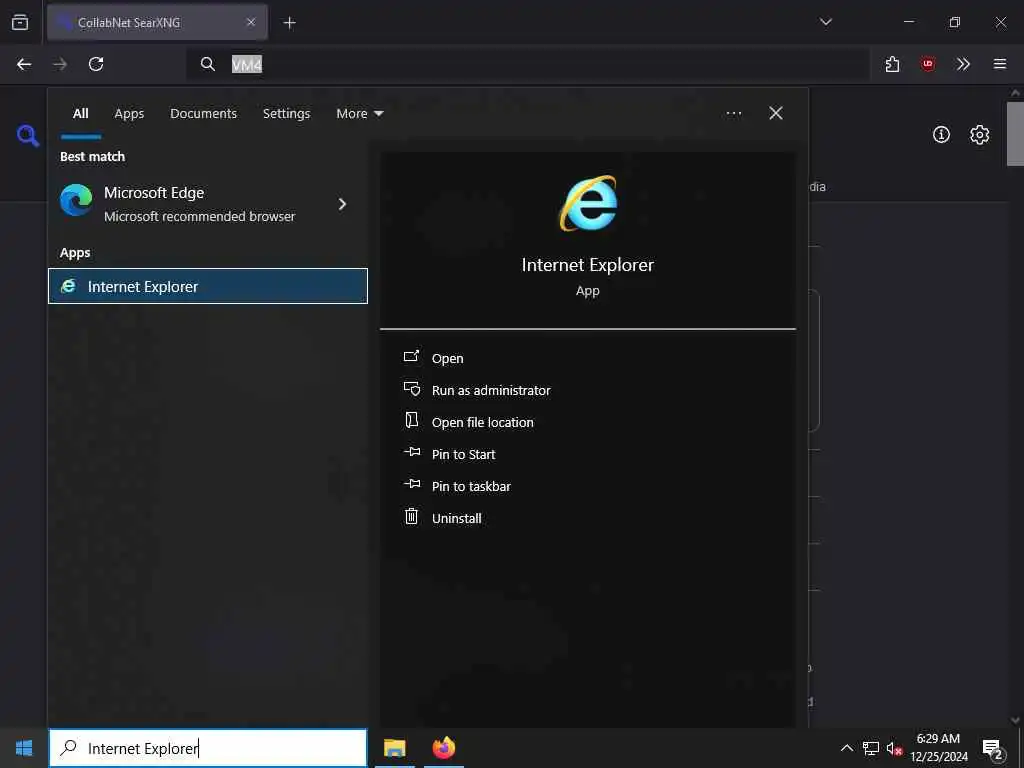Image resolution: width=1024 pixels, height=768 pixels.
Task: Reload the current browser page
Action: click(x=96, y=64)
